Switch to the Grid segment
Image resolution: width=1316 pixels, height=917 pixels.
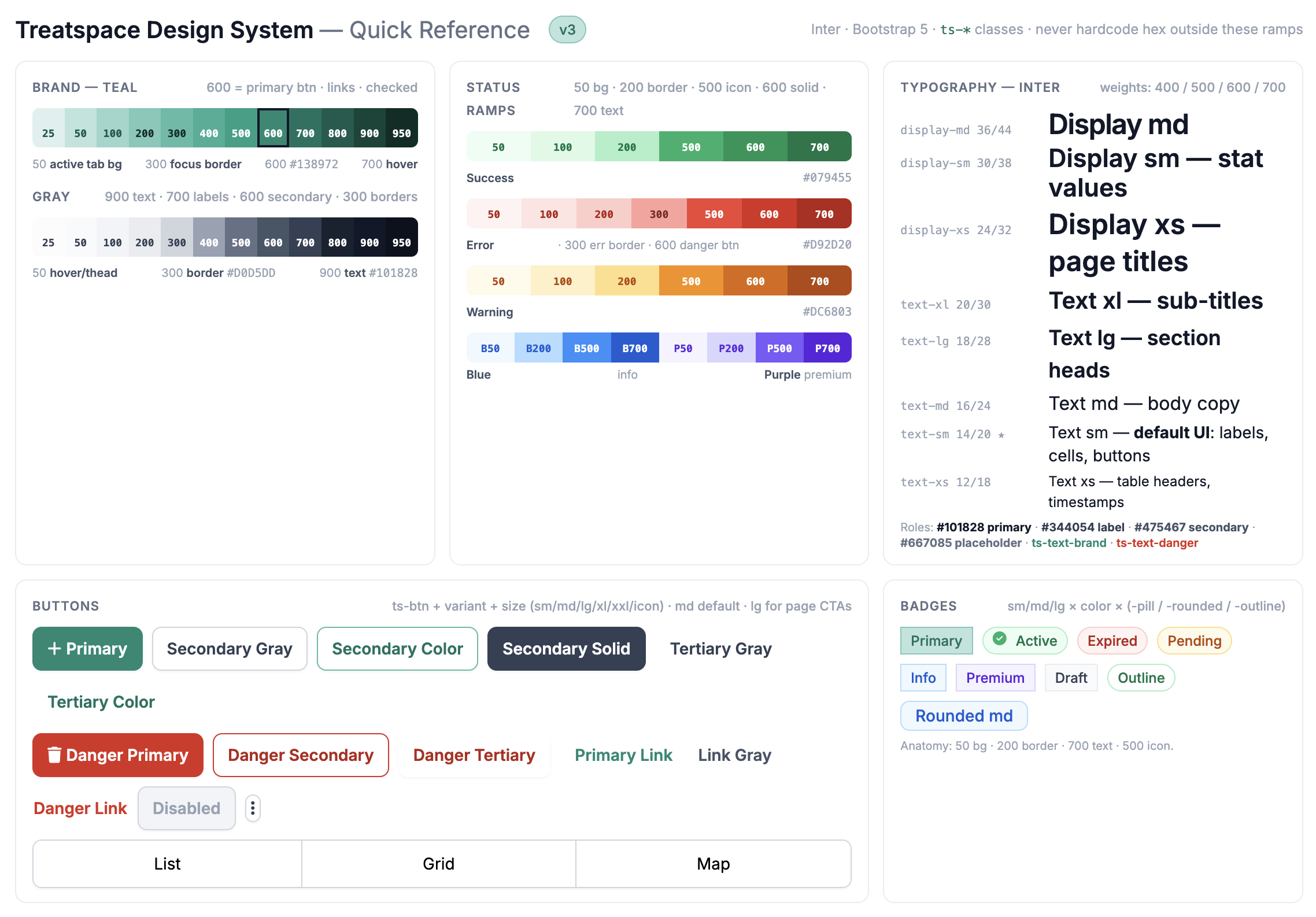point(439,864)
